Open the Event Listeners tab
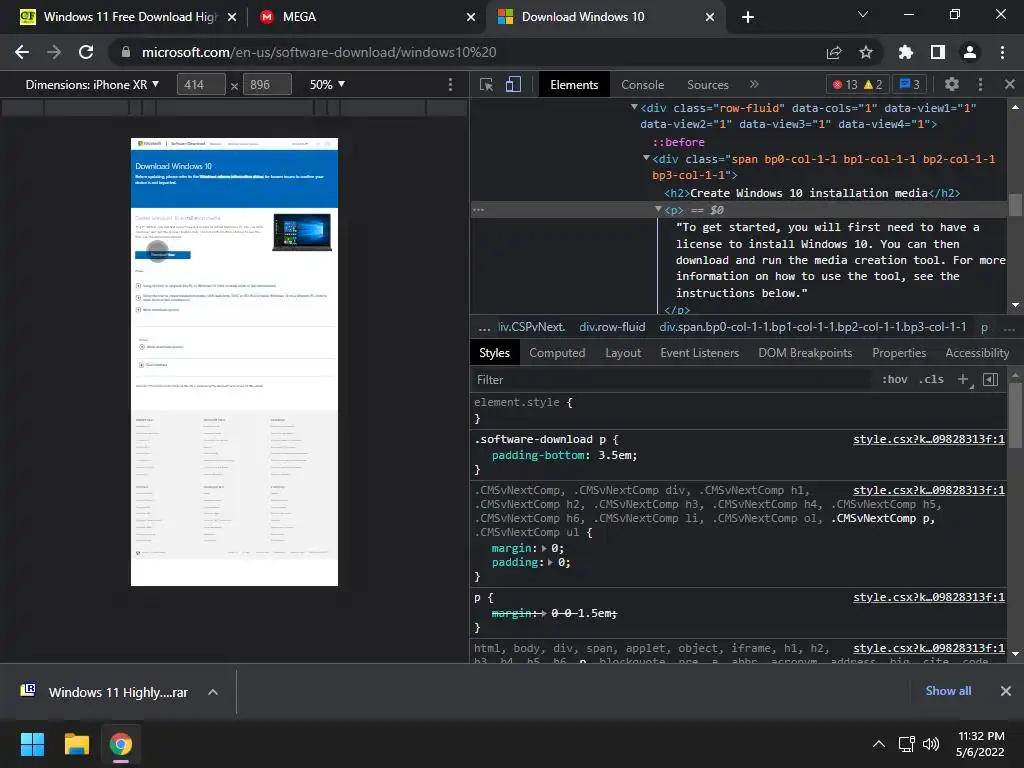Viewport: 1024px width, 768px height. coord(699,353)
